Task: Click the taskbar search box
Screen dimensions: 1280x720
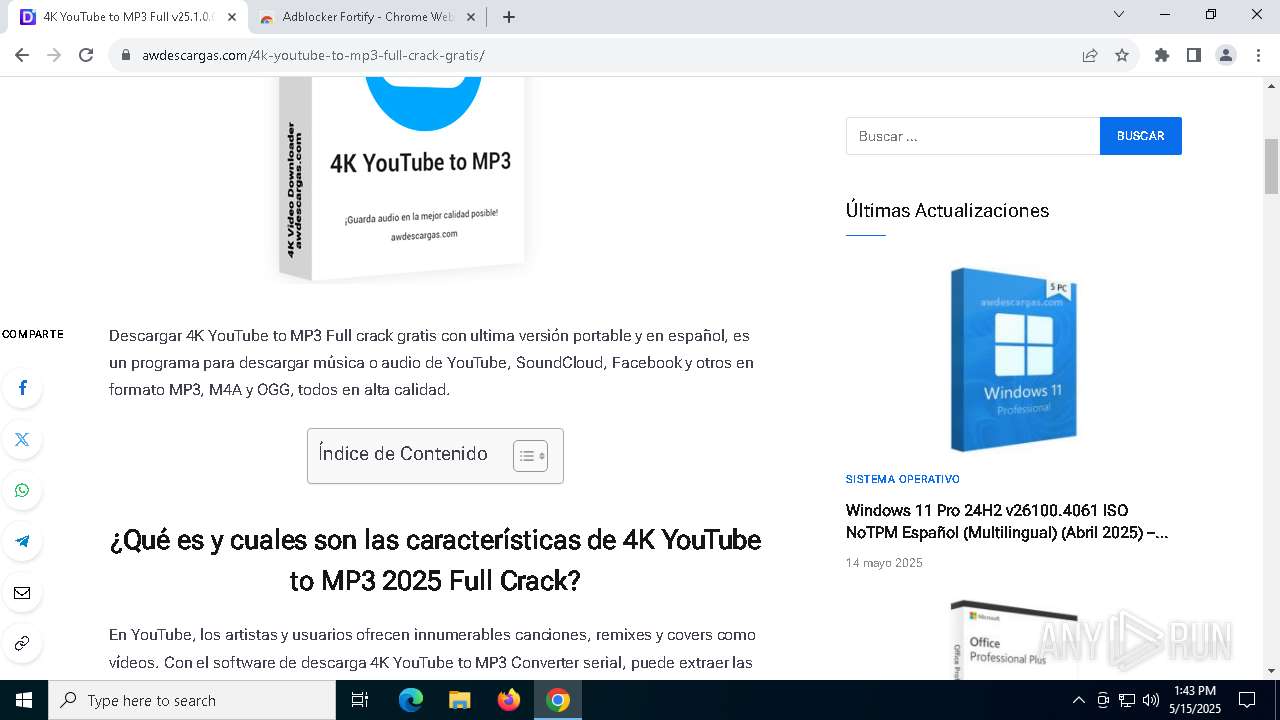Action: (192, 700)
